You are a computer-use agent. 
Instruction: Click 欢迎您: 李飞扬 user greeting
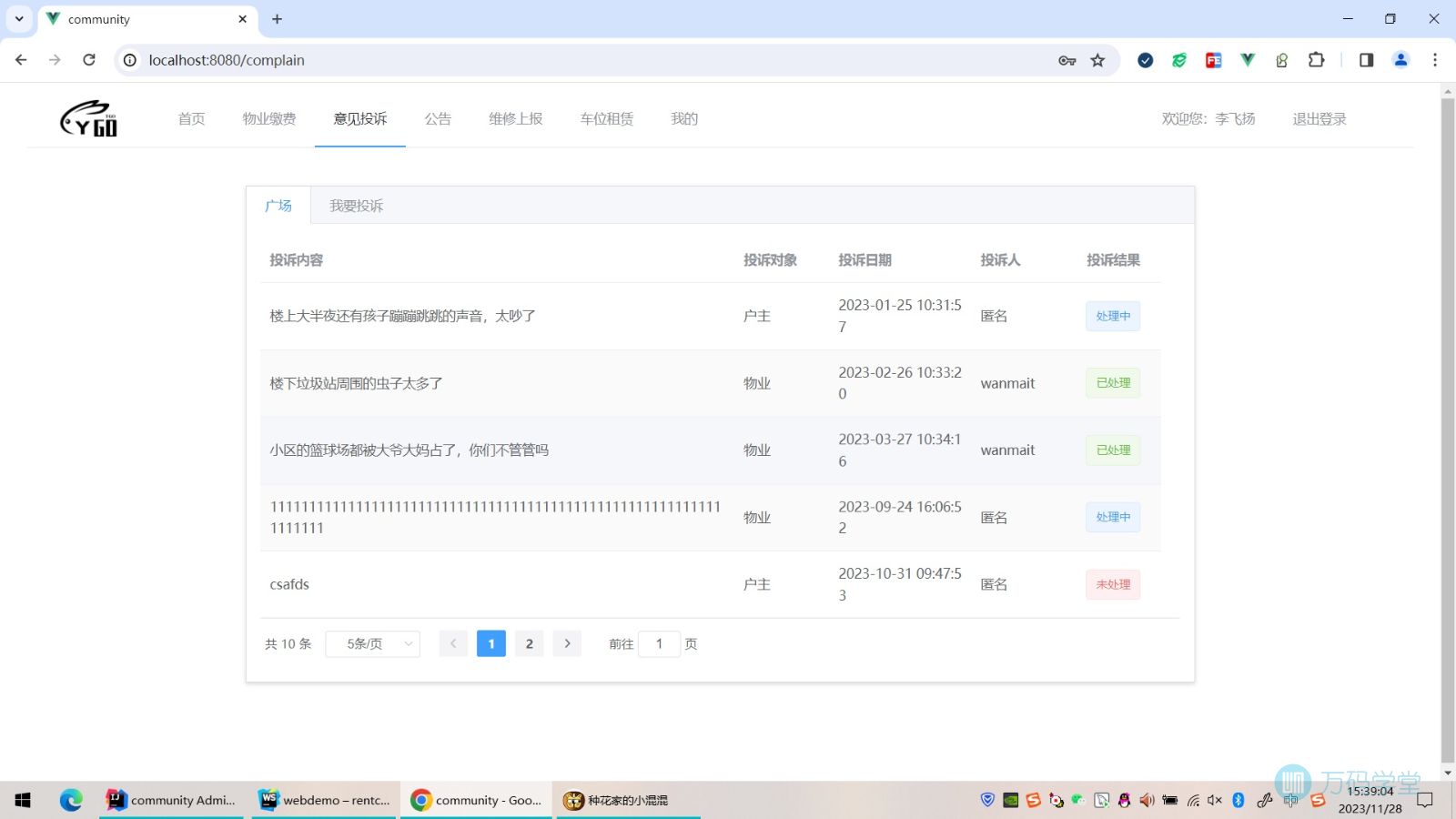click(1208, 118)
